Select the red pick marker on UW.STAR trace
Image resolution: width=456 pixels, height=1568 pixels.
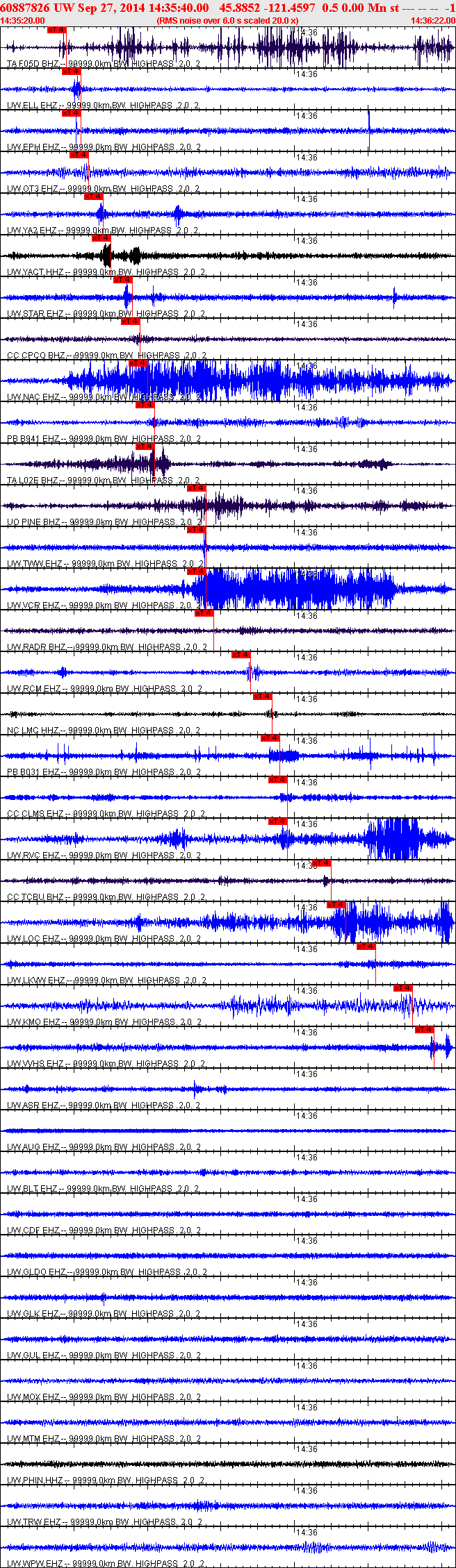122,280
